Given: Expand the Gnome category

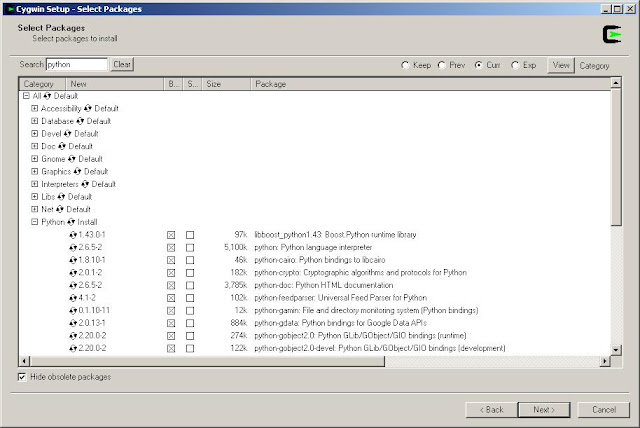Looking at the screenshot, I should click(35, 159).
